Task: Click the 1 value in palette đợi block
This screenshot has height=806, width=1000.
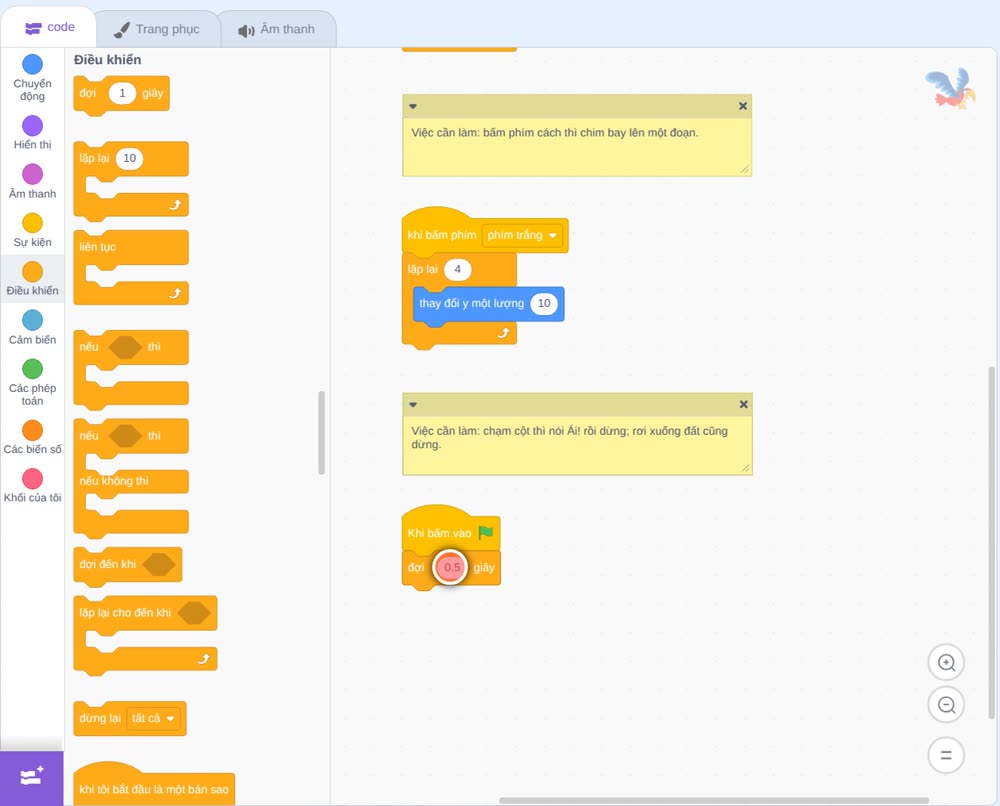Action: click(122, 93)
